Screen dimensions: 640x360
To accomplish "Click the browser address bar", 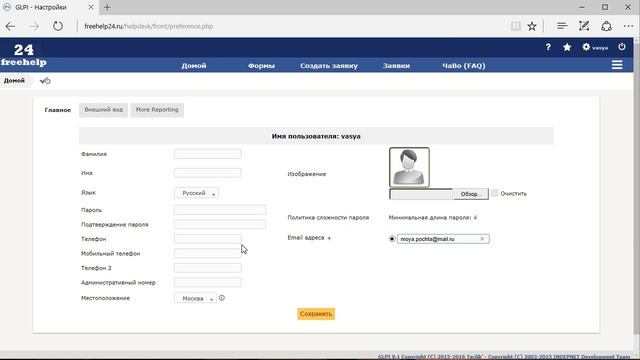I will (286, 26).
